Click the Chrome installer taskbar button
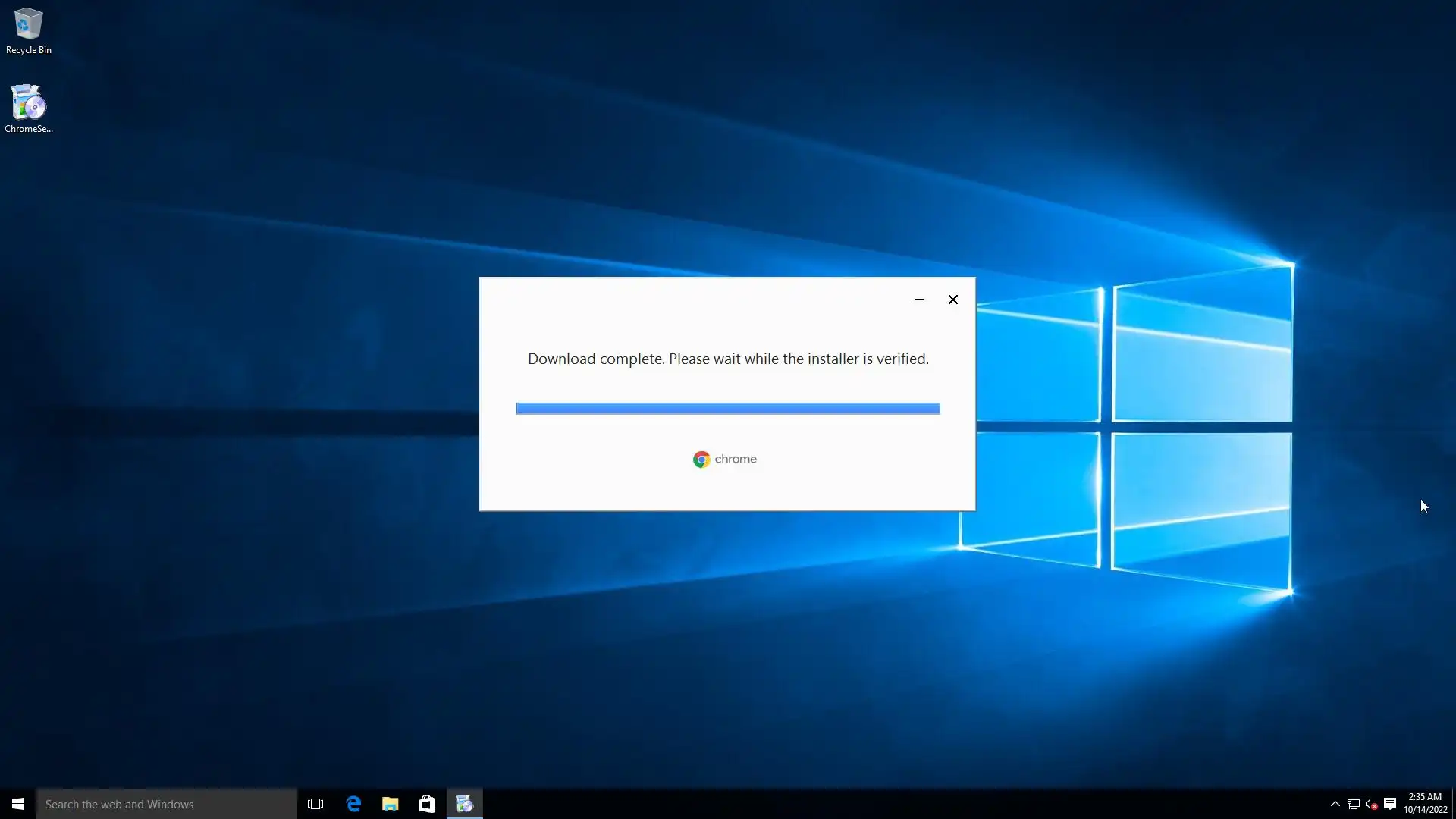 point(464,804)
